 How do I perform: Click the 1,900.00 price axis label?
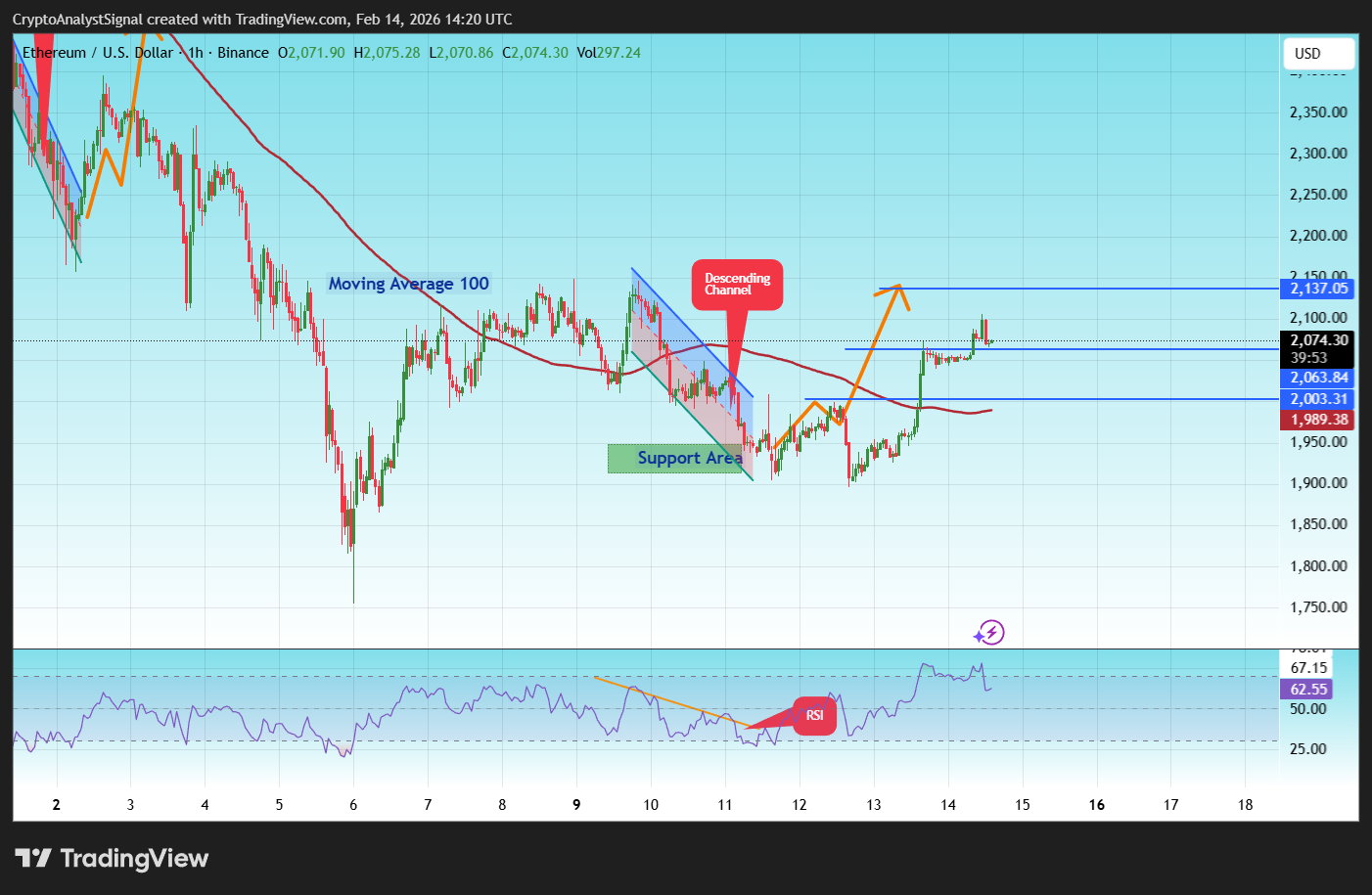coord(1318,483)
